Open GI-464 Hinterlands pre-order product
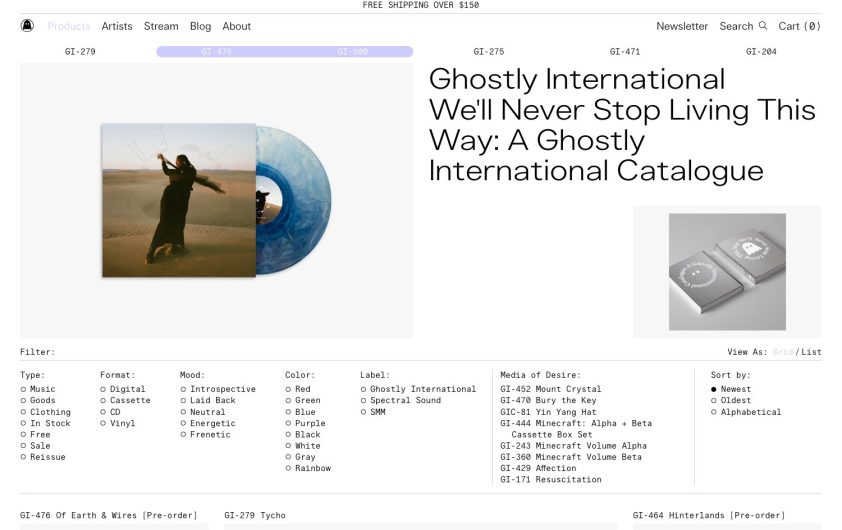This screenshot has height=530, width=842. [709, 515]
